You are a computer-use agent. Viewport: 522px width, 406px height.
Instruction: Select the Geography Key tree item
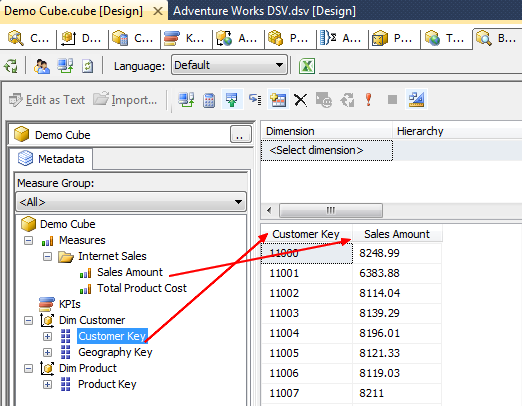point(115,352)
